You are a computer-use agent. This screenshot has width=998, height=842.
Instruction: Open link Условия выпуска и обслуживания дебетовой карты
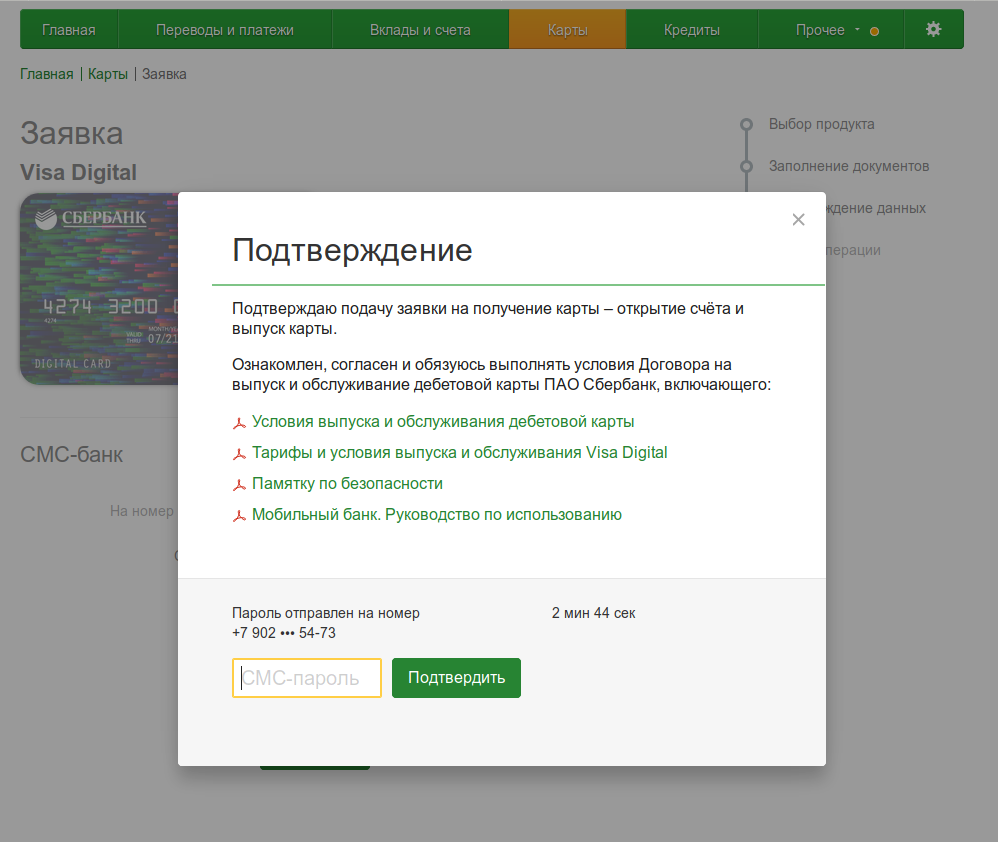coord(443,421)
